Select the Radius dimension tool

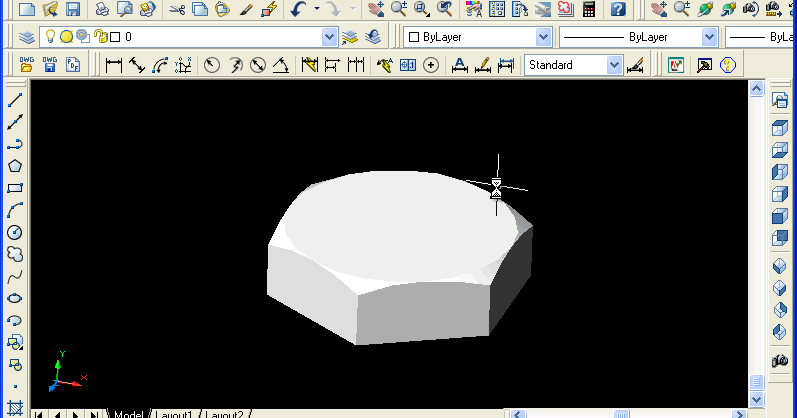(211, 65)
